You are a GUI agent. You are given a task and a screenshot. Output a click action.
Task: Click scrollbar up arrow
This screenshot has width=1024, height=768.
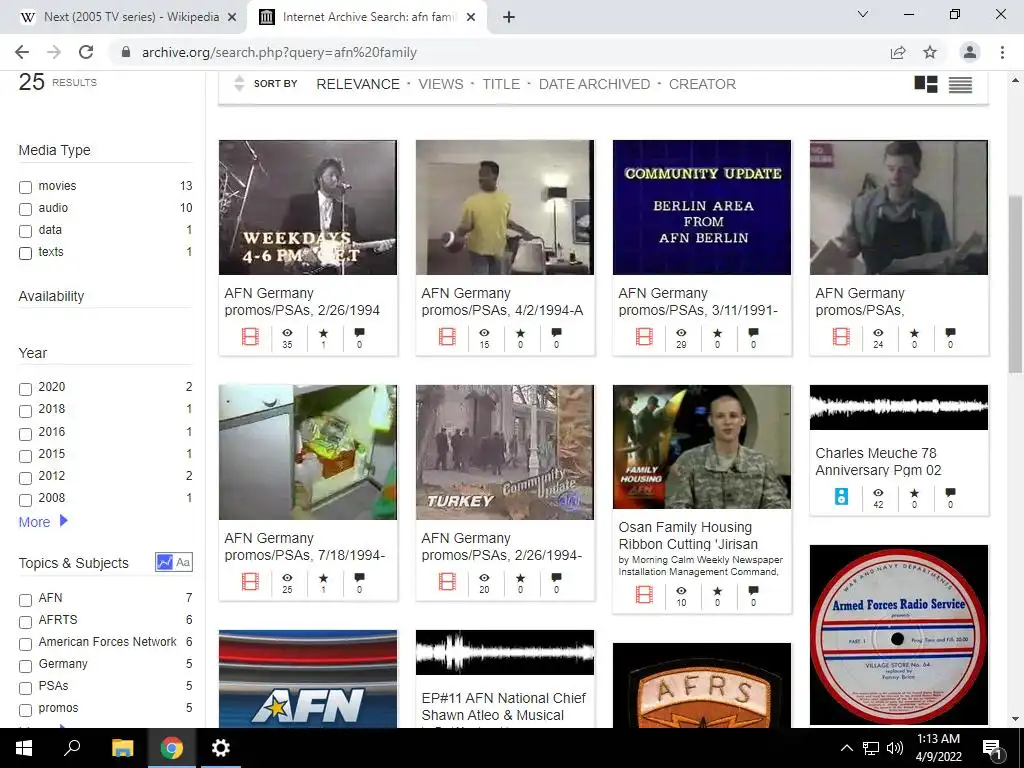[x=1015, y=80]
